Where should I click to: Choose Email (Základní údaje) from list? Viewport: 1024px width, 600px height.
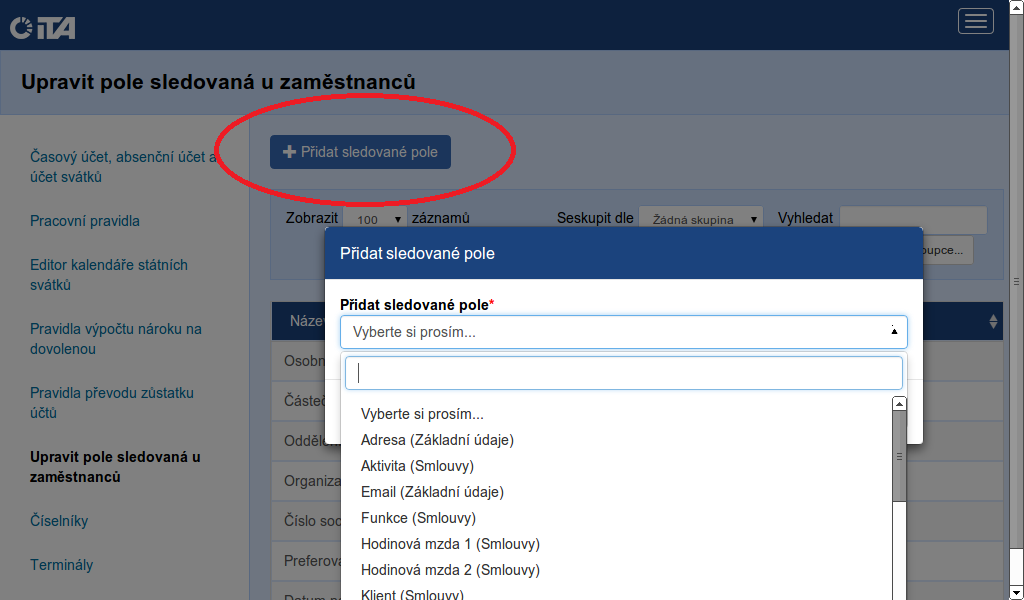coord(432,492)
